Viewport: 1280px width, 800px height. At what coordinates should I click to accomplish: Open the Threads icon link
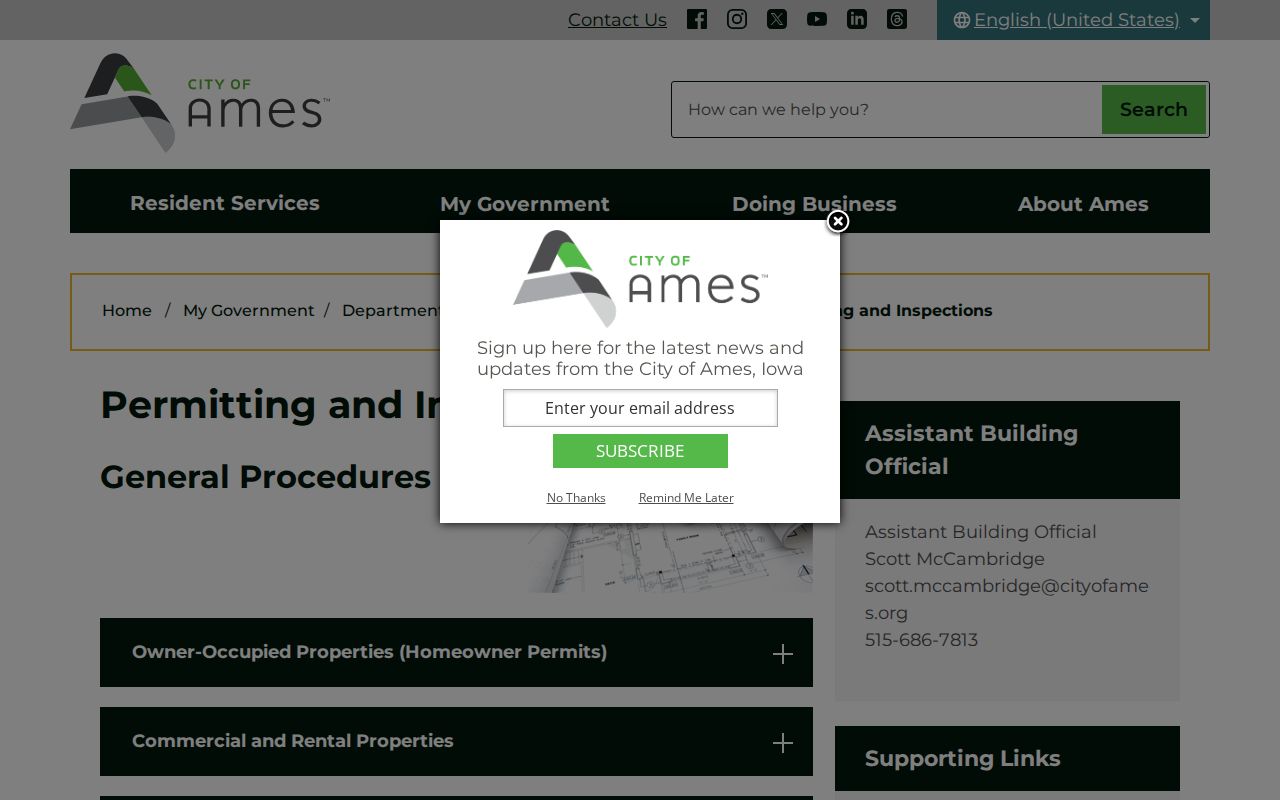click(897, 19)
